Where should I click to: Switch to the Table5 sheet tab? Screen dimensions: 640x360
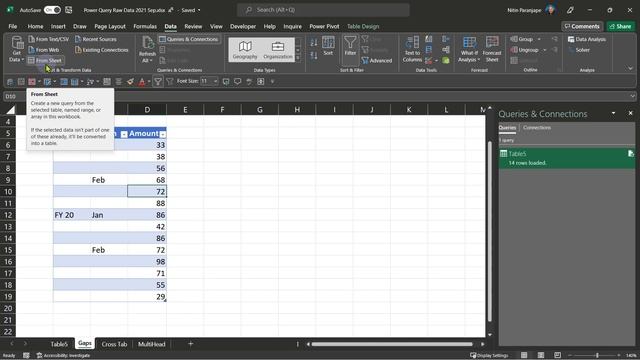tap(59, 344)
